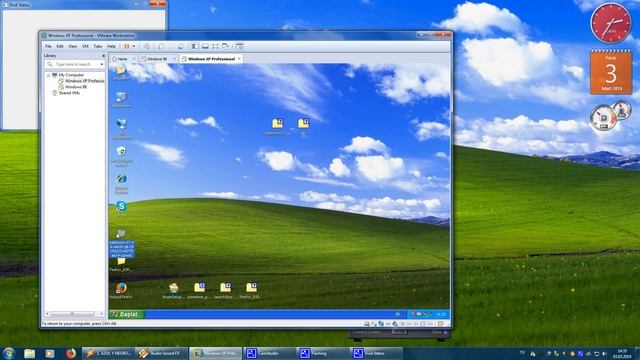Open Windows Media Player from host taskbar
640x360 pixels.
click(50, 353)
